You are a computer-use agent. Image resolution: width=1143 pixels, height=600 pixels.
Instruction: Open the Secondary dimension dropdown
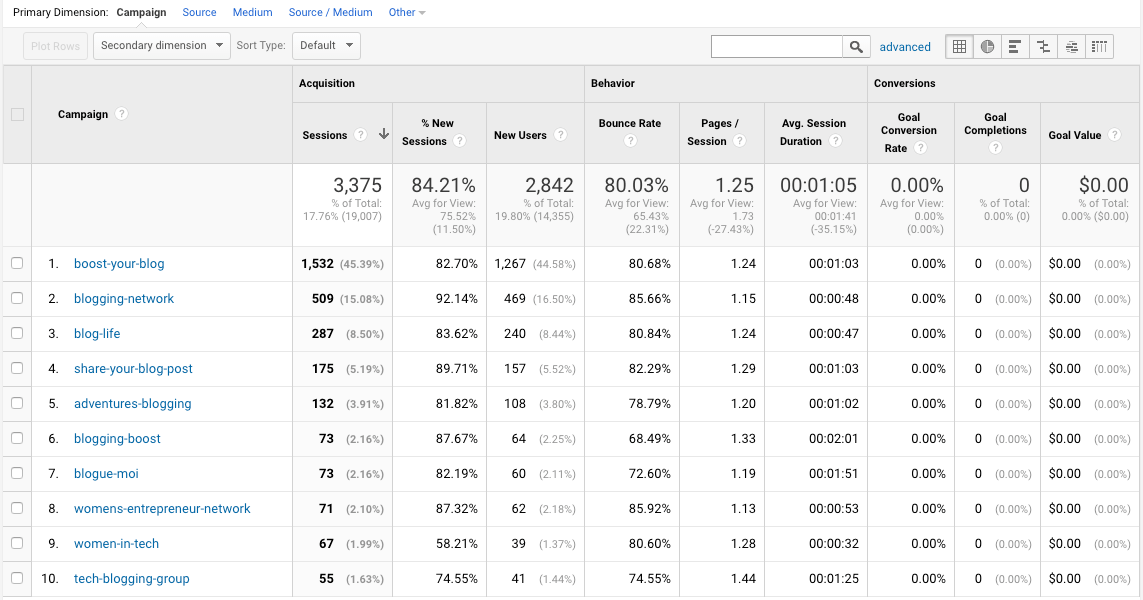[x=162, y=45]
